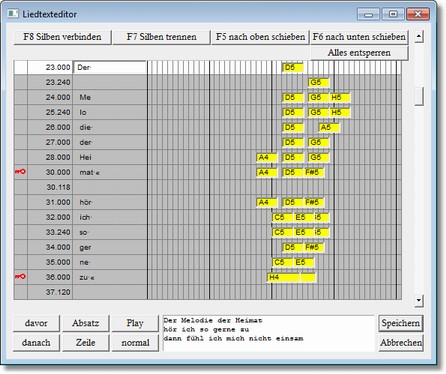Click the lyrics text box at the bottom
Screen dimensions: 446x374
coord(269,333)
